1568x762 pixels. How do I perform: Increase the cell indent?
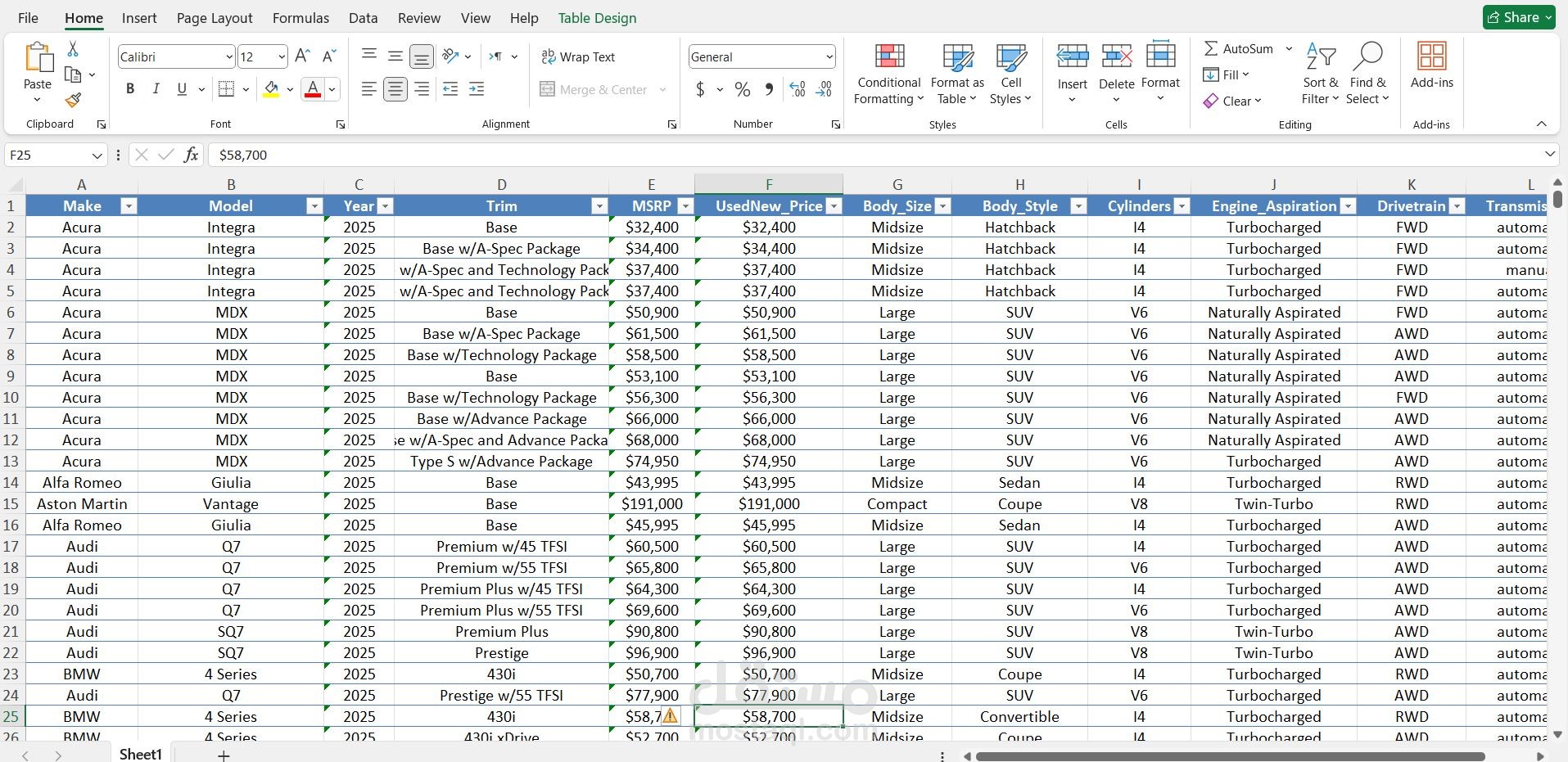[477, 89]
